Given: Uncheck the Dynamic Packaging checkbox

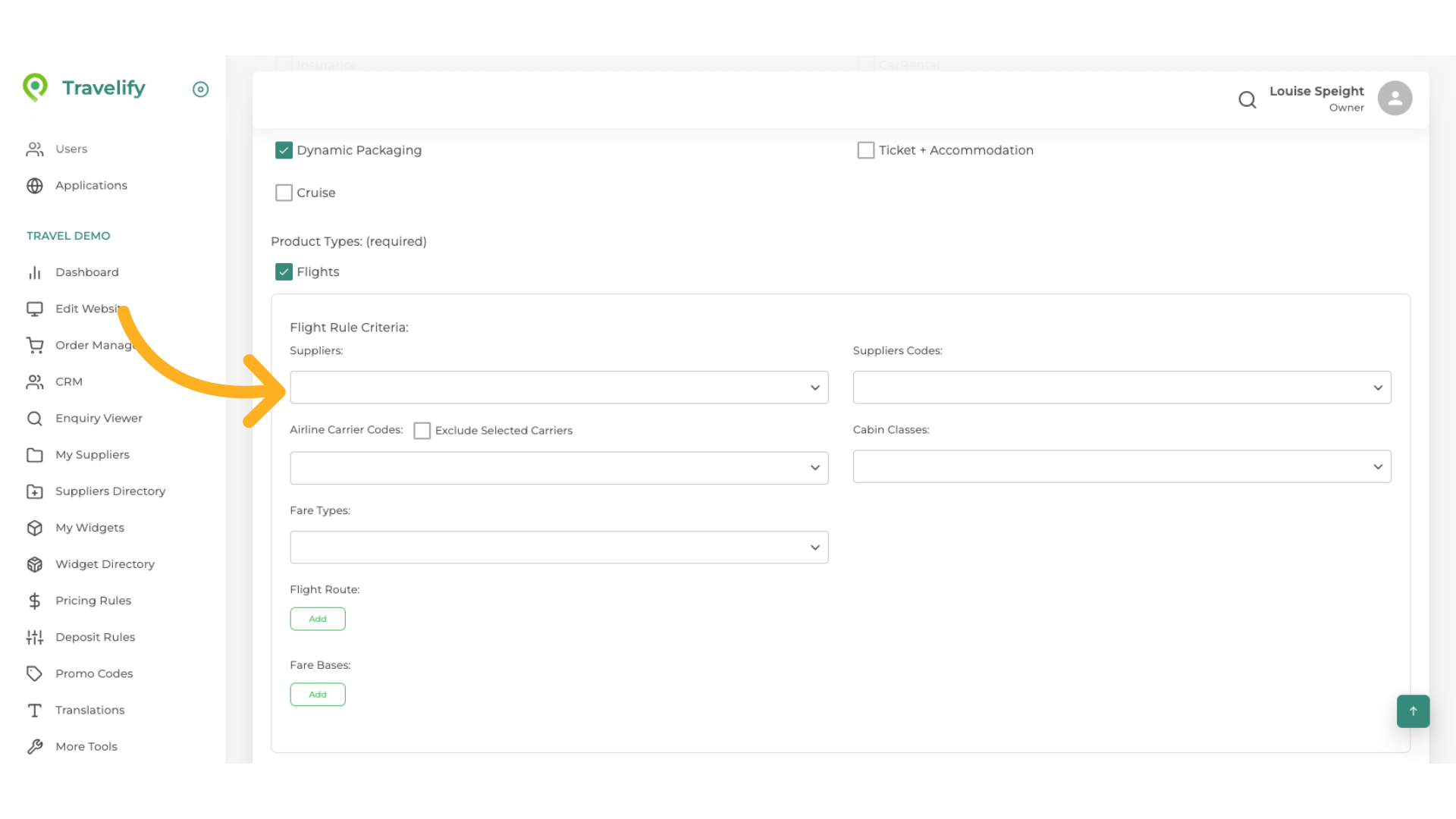Looking at the screenshot, I should pyautogui.click(x=284, y=150).
